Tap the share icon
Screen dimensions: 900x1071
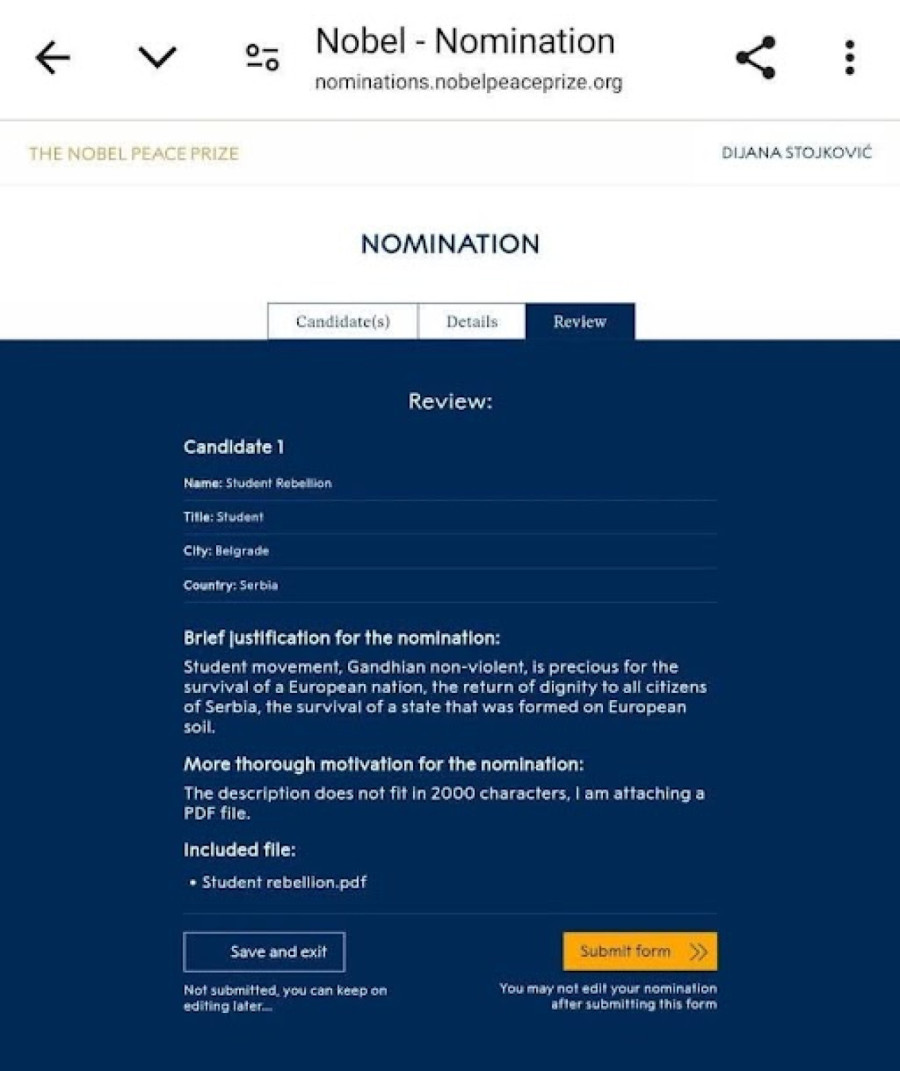(x=755, y=58)
